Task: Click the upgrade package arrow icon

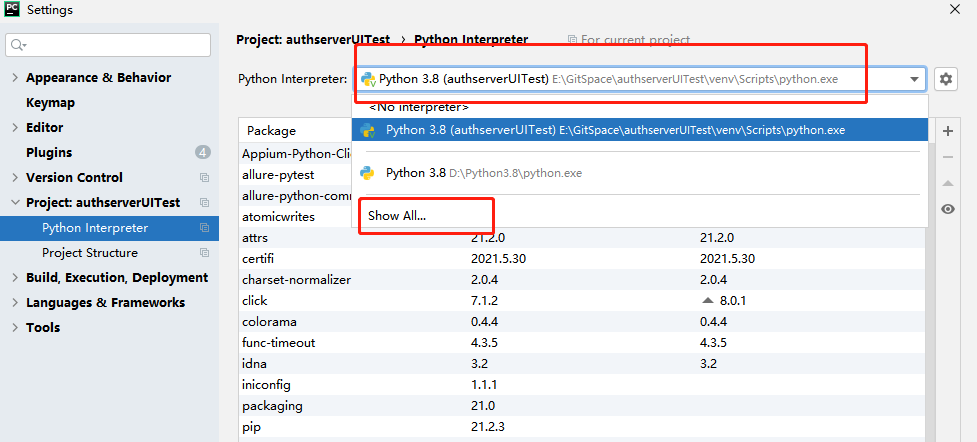Action: pyautogui.click(x=948, y=183)
